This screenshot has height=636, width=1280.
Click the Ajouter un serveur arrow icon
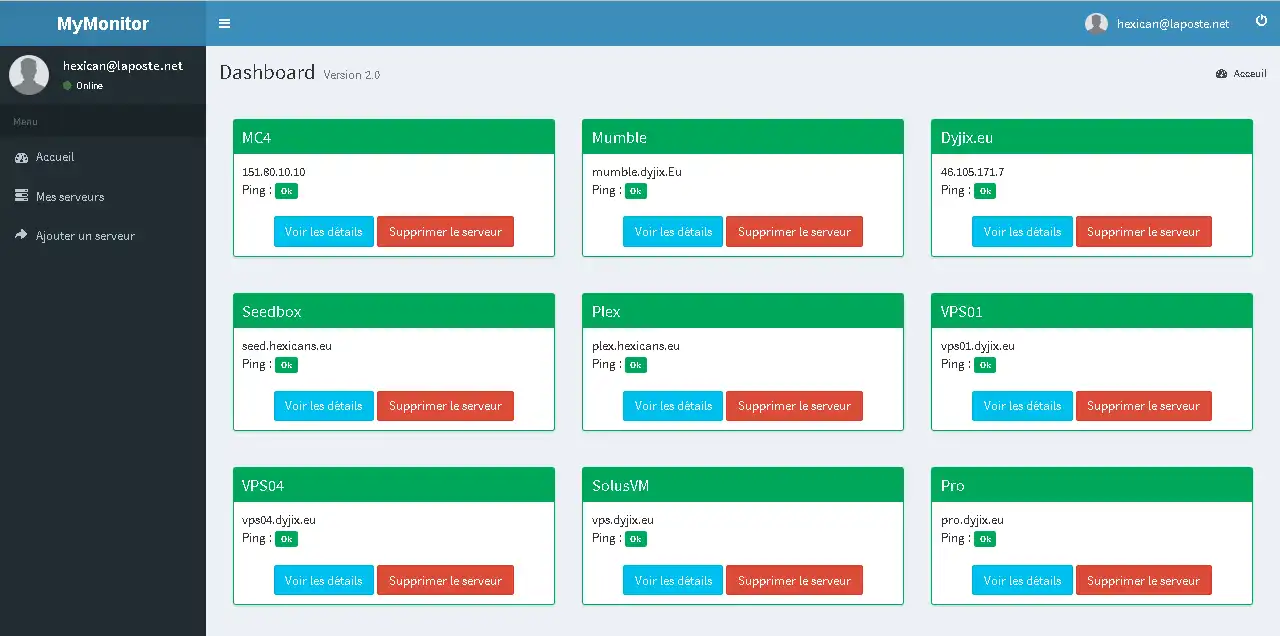point(22,235)
